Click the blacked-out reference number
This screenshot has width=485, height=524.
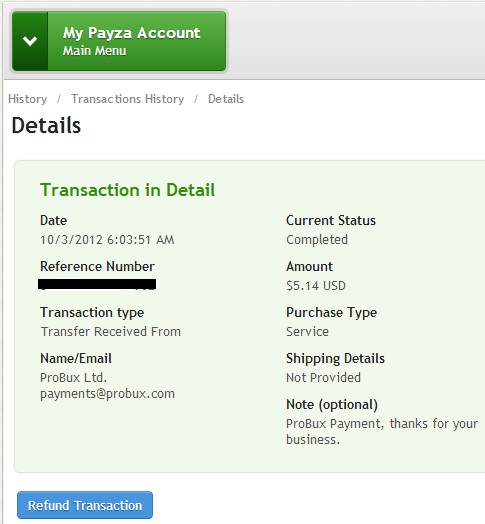tap(97, 284)
